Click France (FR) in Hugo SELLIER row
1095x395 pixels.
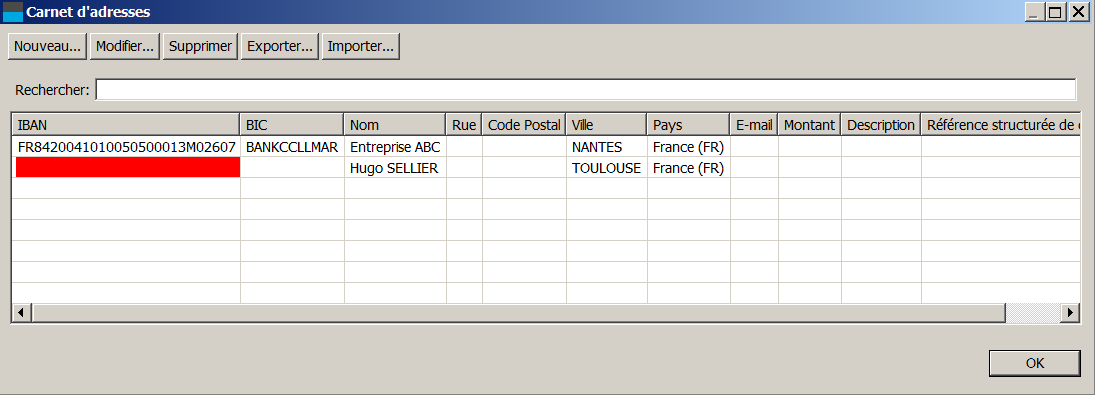pyautogui.click(x=689, y=167)
